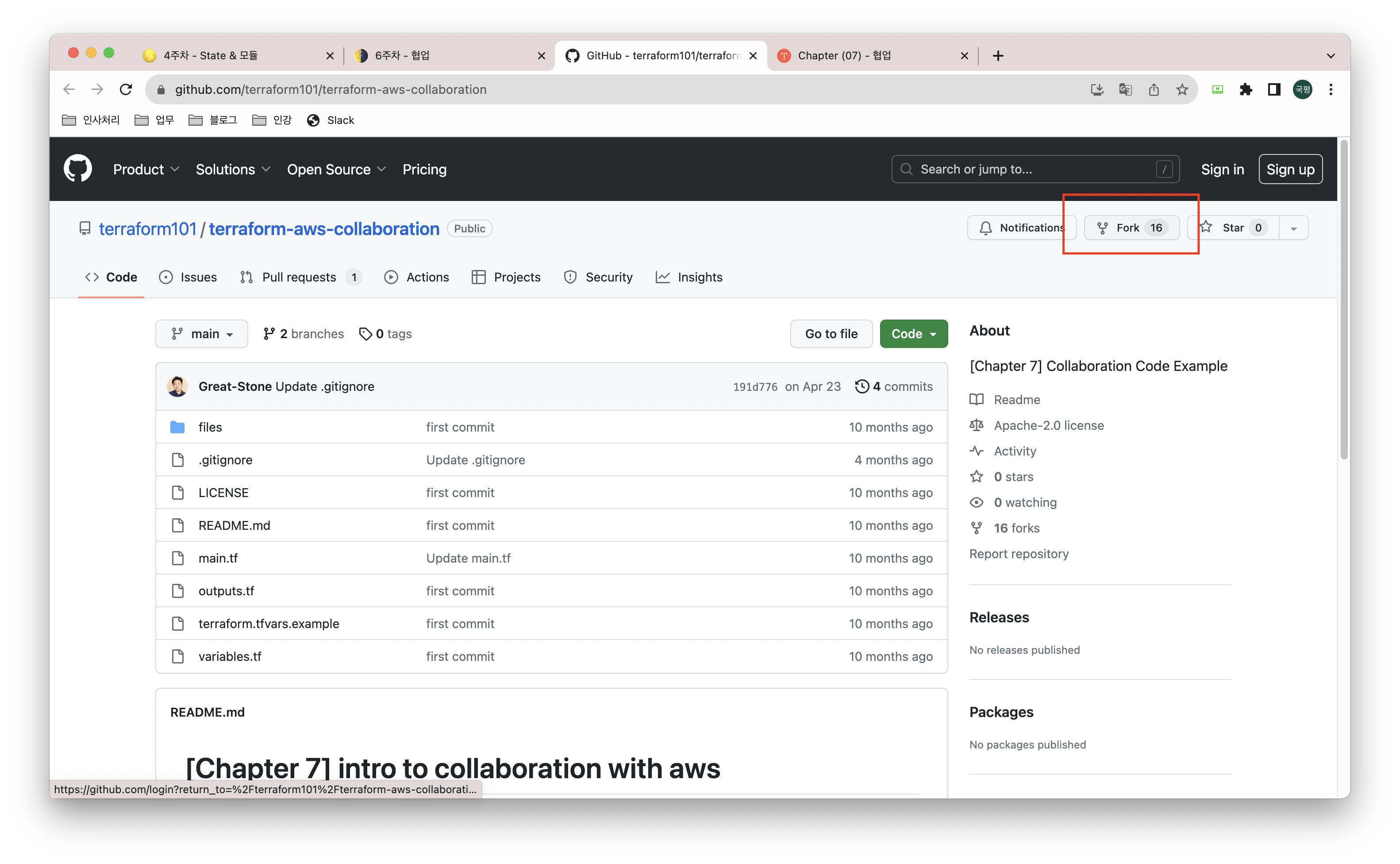Open Chrome extensions puzzle icon
1400x864 pixels.
point(1246,90)
